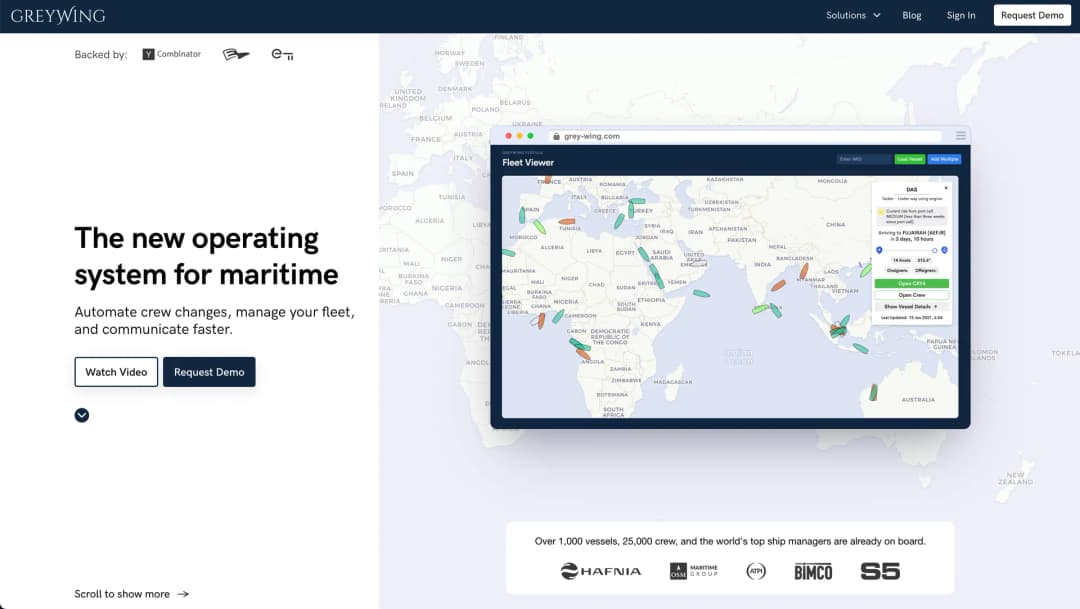Open the Solutions dropdown
The image size is (1080, 609).
coord(853,15)
